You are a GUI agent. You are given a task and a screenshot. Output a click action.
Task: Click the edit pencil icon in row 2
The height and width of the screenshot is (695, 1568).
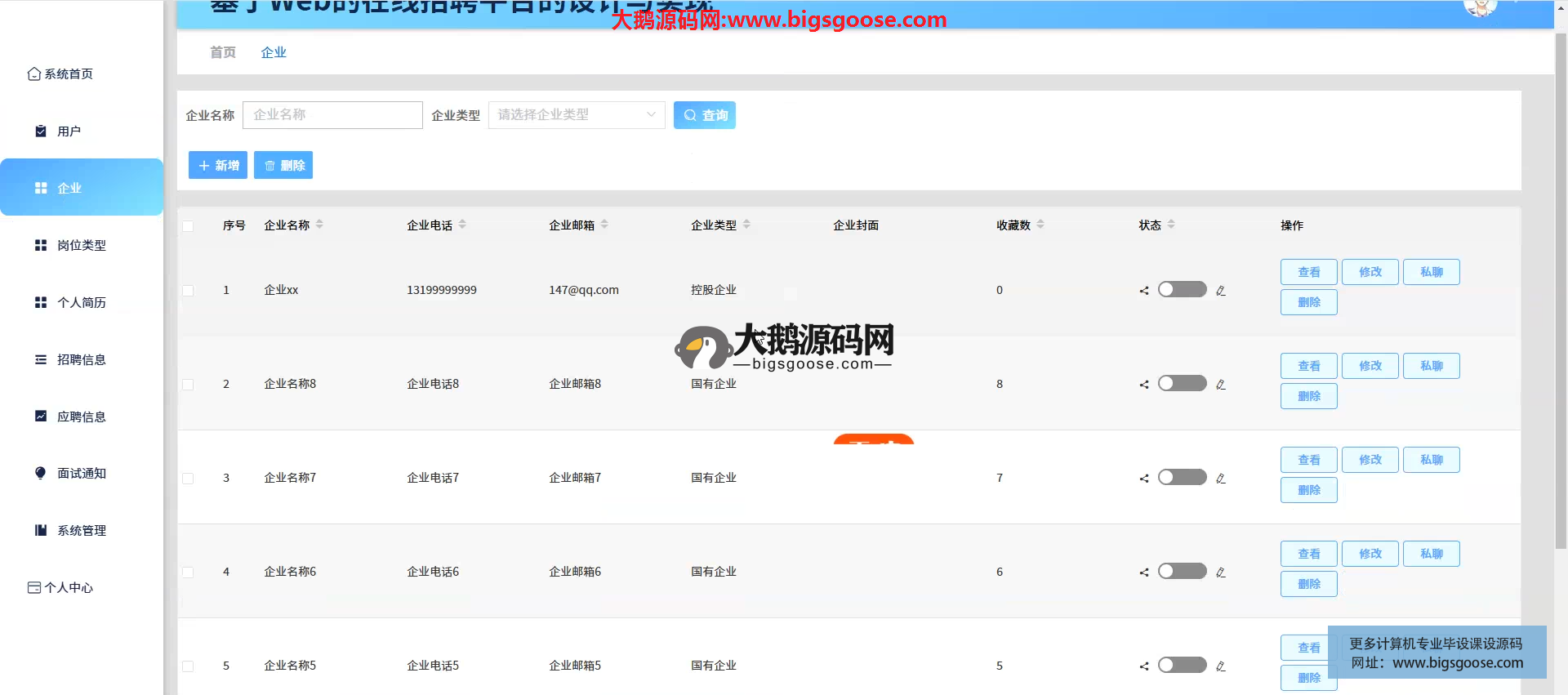click(x=1220, y=385)
